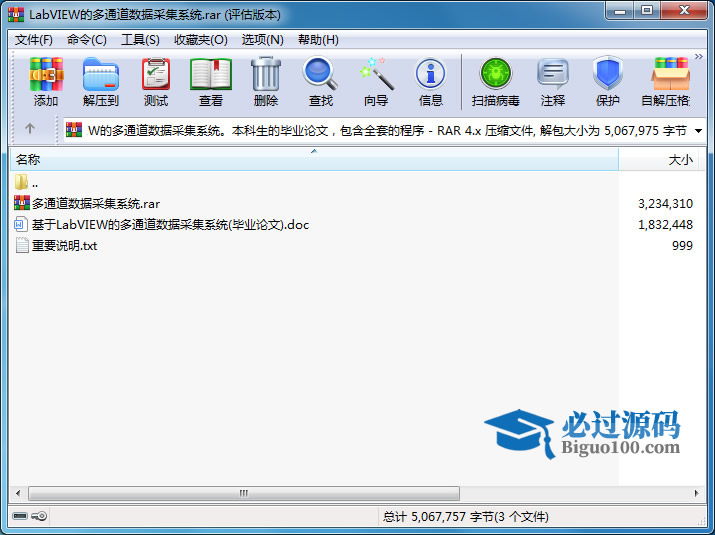
Task: Open the 查看 (View) book icon
Action: pyautogui.click(x=211, y=81)
